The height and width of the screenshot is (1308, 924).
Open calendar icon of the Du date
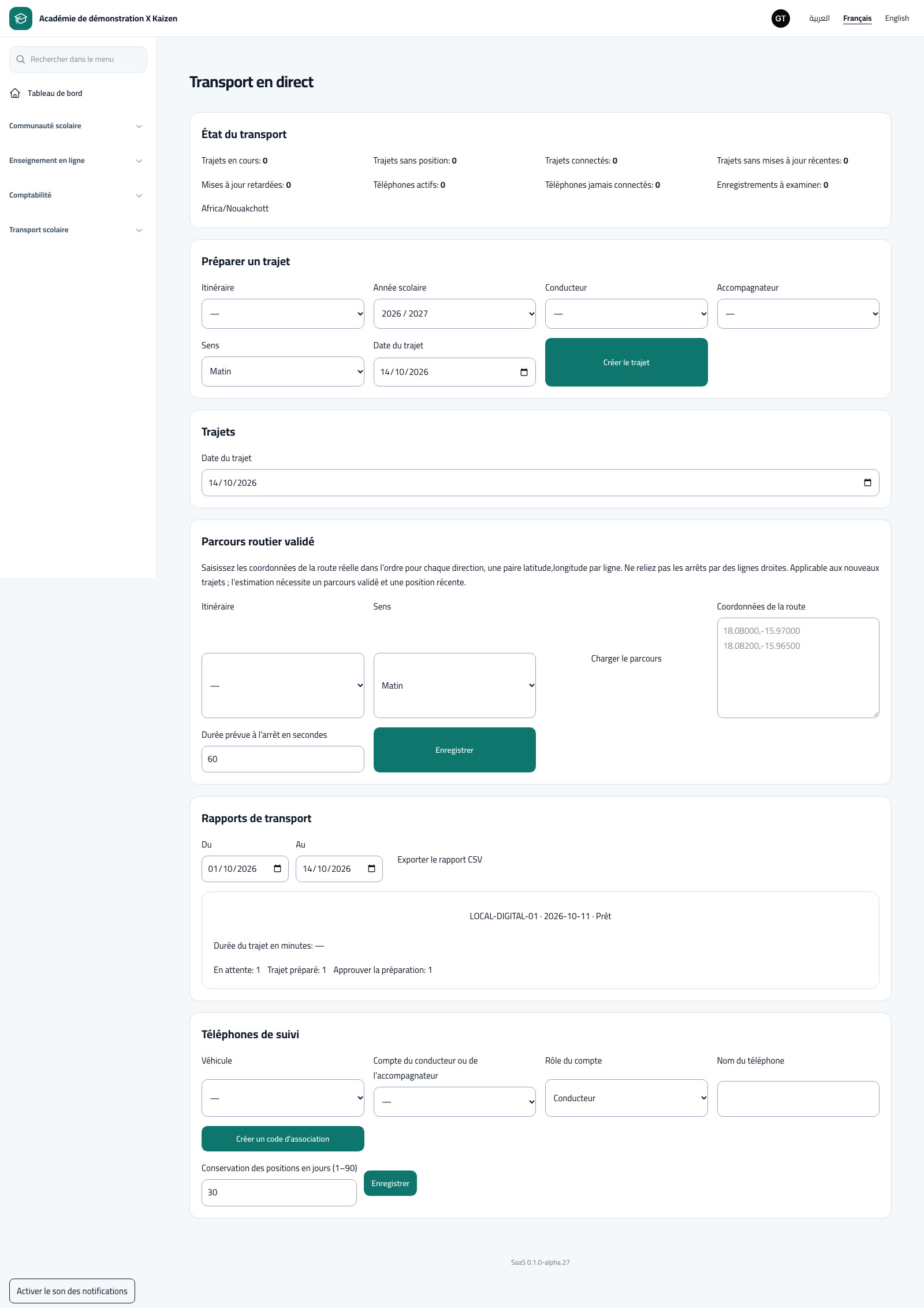pyautogui.click(x=277, y=869)
